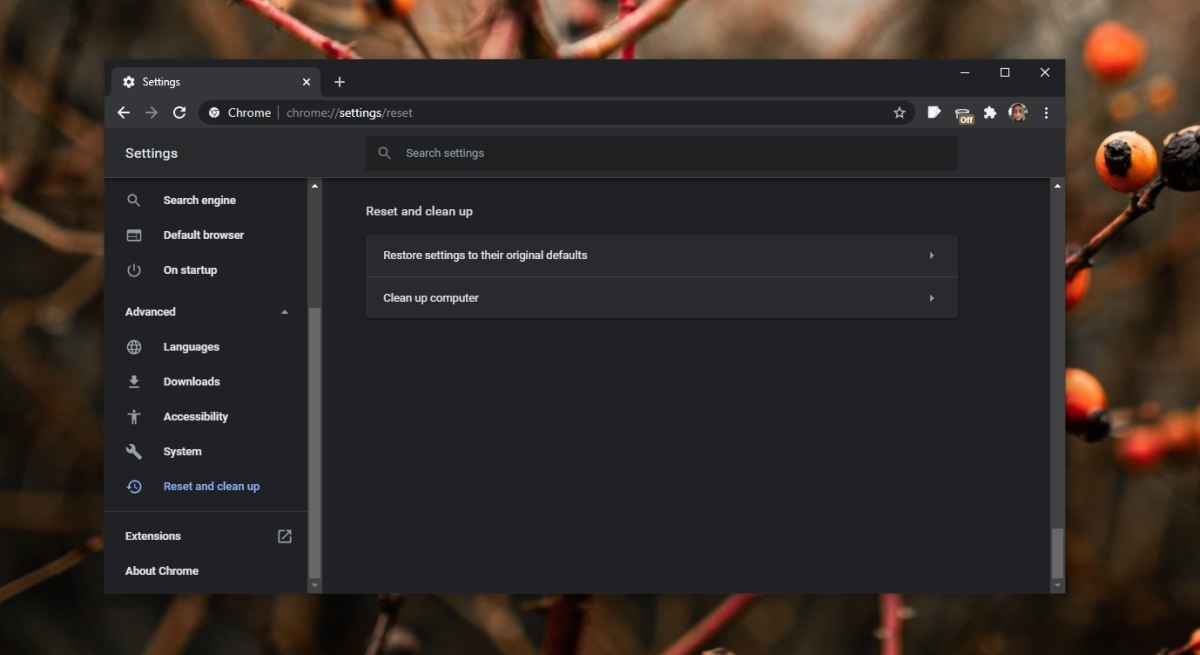The width and height of the screenshot is (1200, 655).
Task: Click the main page scrollbar up arrow
Action: (1057, 186)
